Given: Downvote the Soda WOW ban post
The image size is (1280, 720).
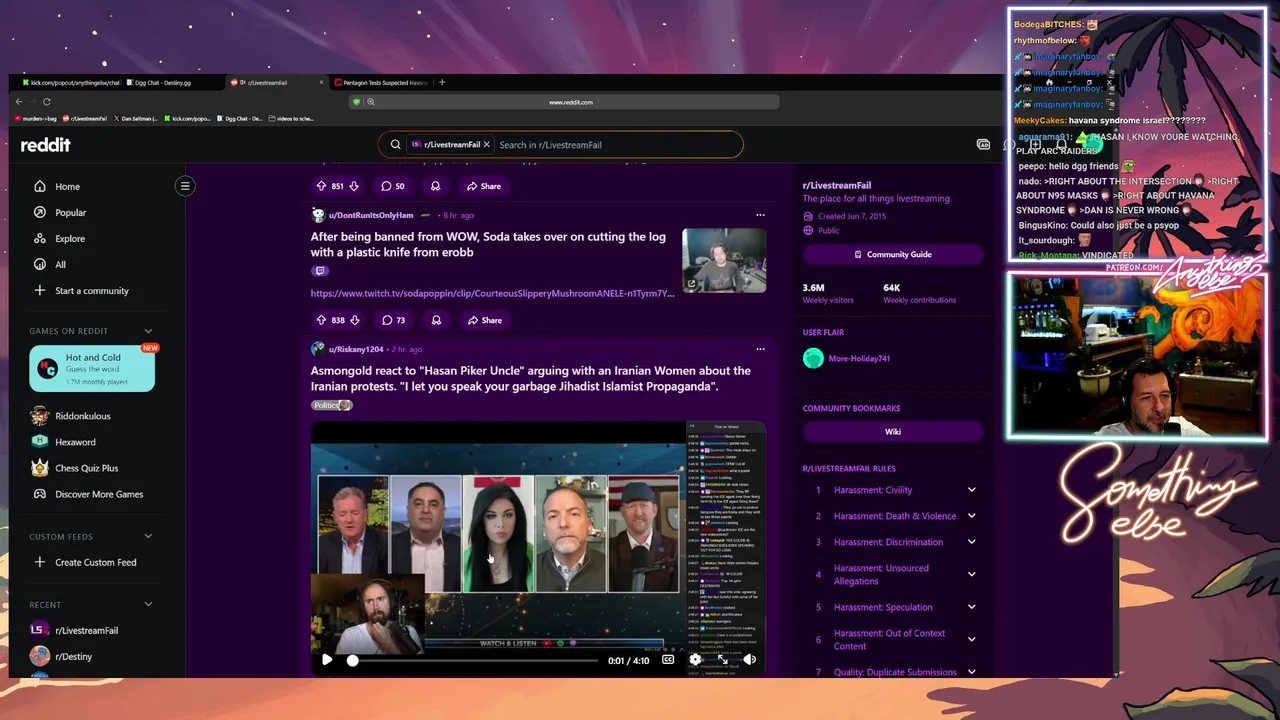Looking at the screenshot, I should tap(354, 320).
